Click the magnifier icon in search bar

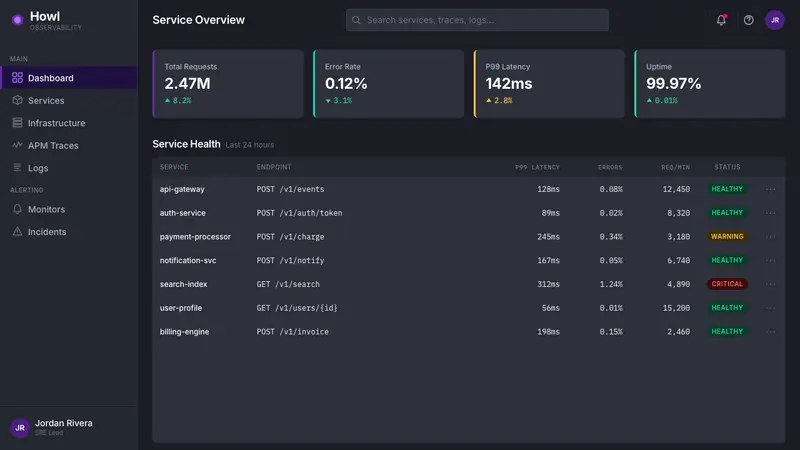click(x=356, y=20)
